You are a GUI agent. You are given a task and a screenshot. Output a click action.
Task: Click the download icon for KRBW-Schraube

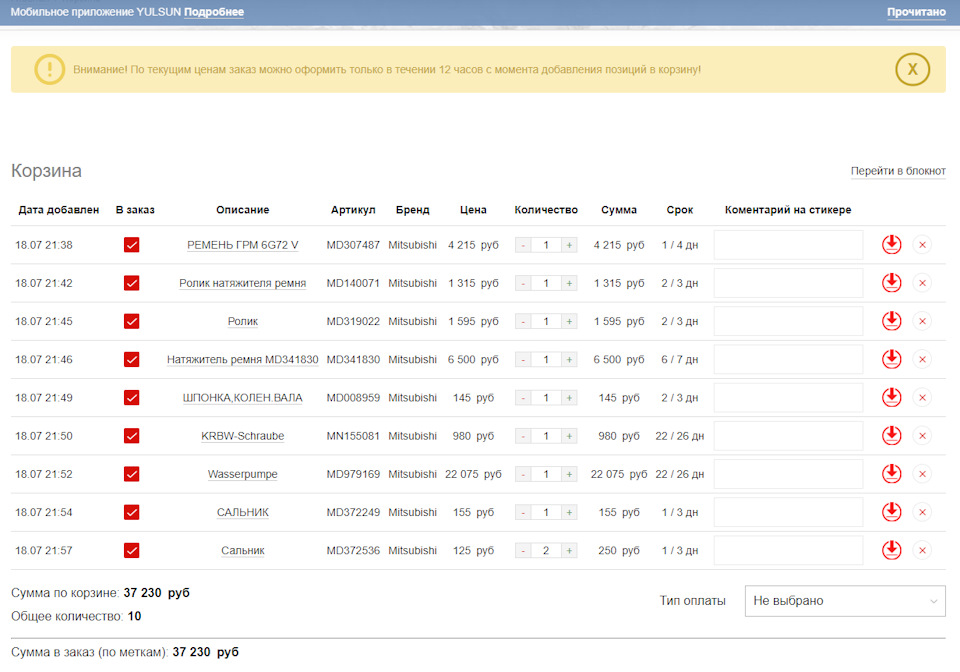coord(891,436)
